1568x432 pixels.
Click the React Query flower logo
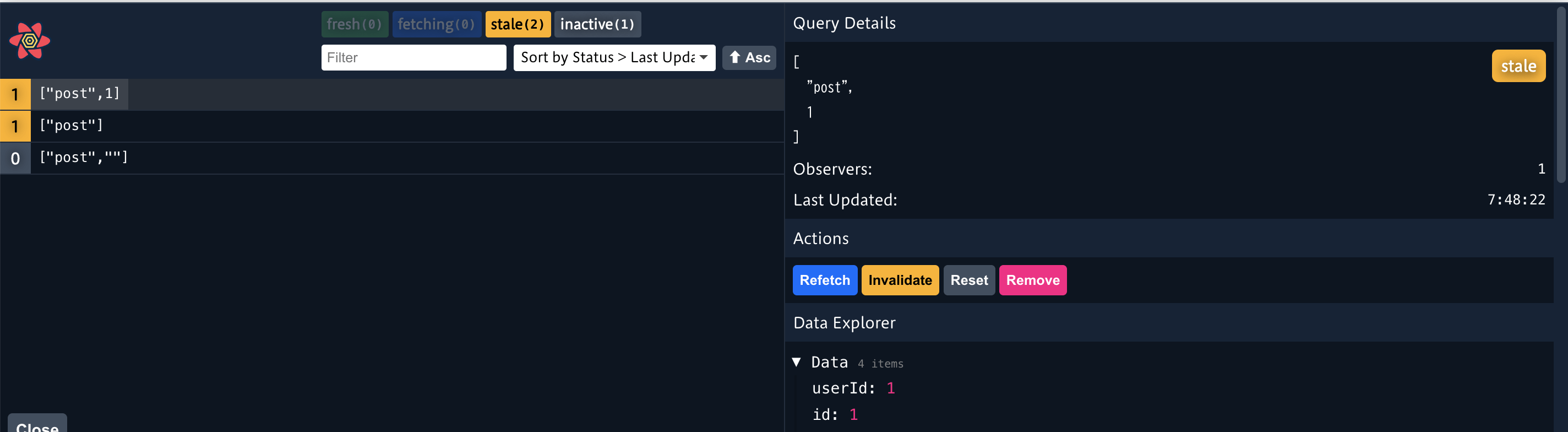click(29, 40)
